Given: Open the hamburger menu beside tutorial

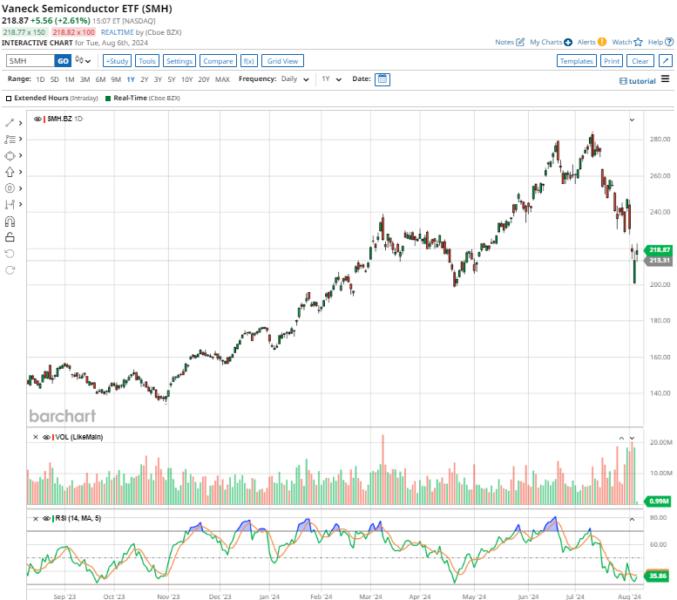Looking at the screenshot, I should pyautogui.click(x=665, y=79).
